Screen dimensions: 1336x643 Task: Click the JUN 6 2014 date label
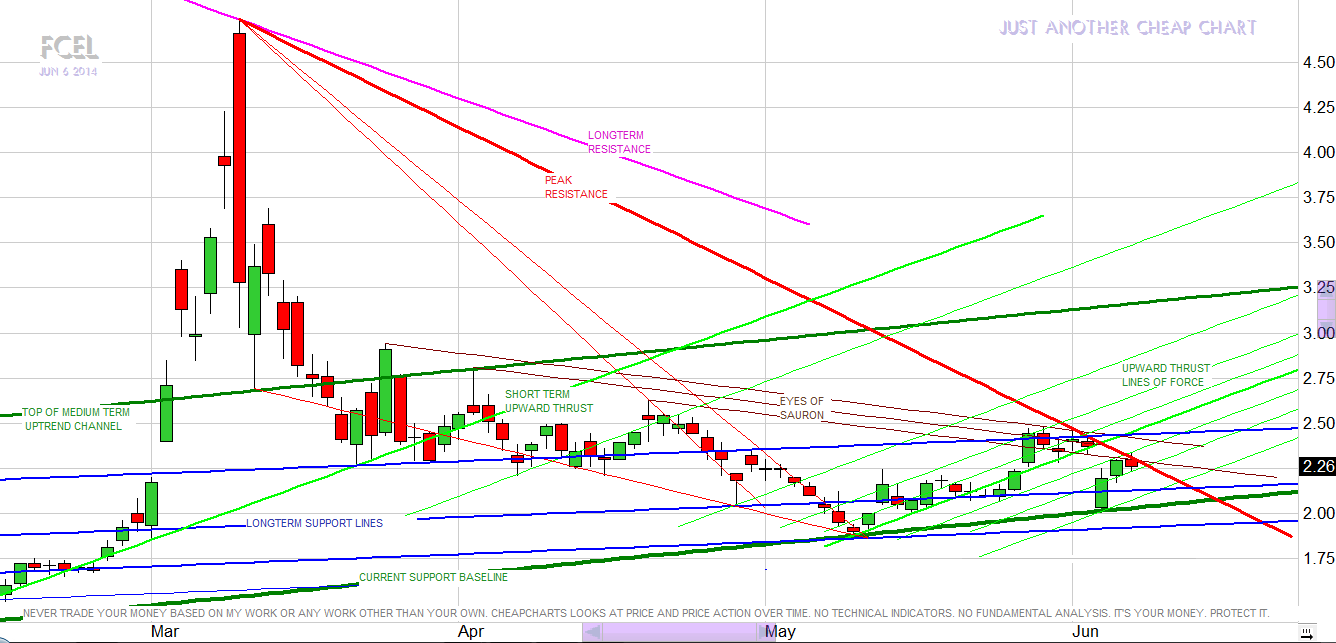coord(69,72)
